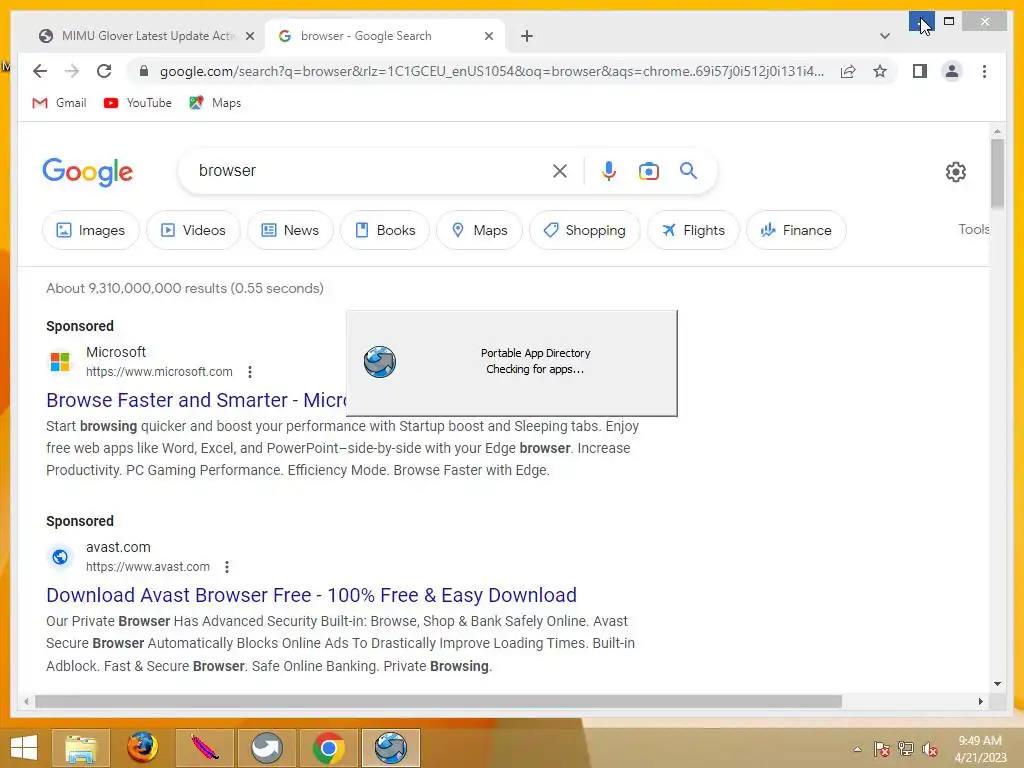Viewport: 1024px width, 768px height.
Task: Search by image with camera icon
Action: click(648, 171)
